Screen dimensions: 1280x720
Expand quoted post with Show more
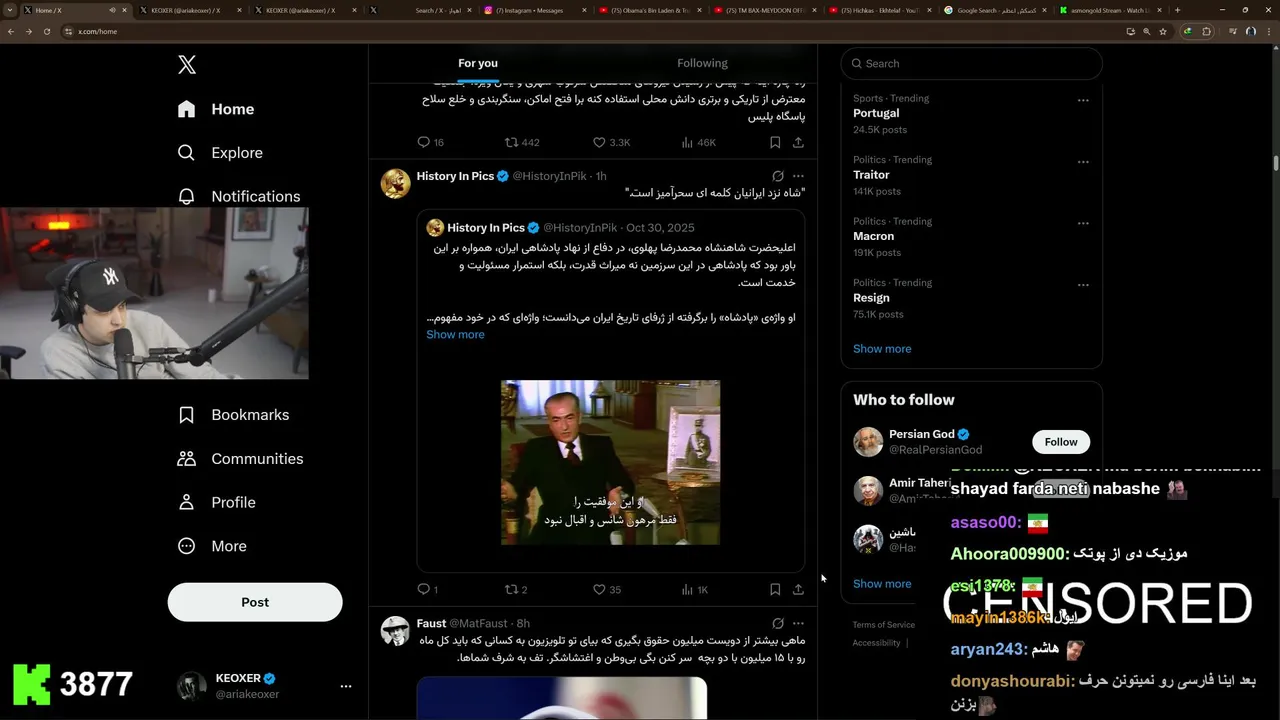pos(455,334)
